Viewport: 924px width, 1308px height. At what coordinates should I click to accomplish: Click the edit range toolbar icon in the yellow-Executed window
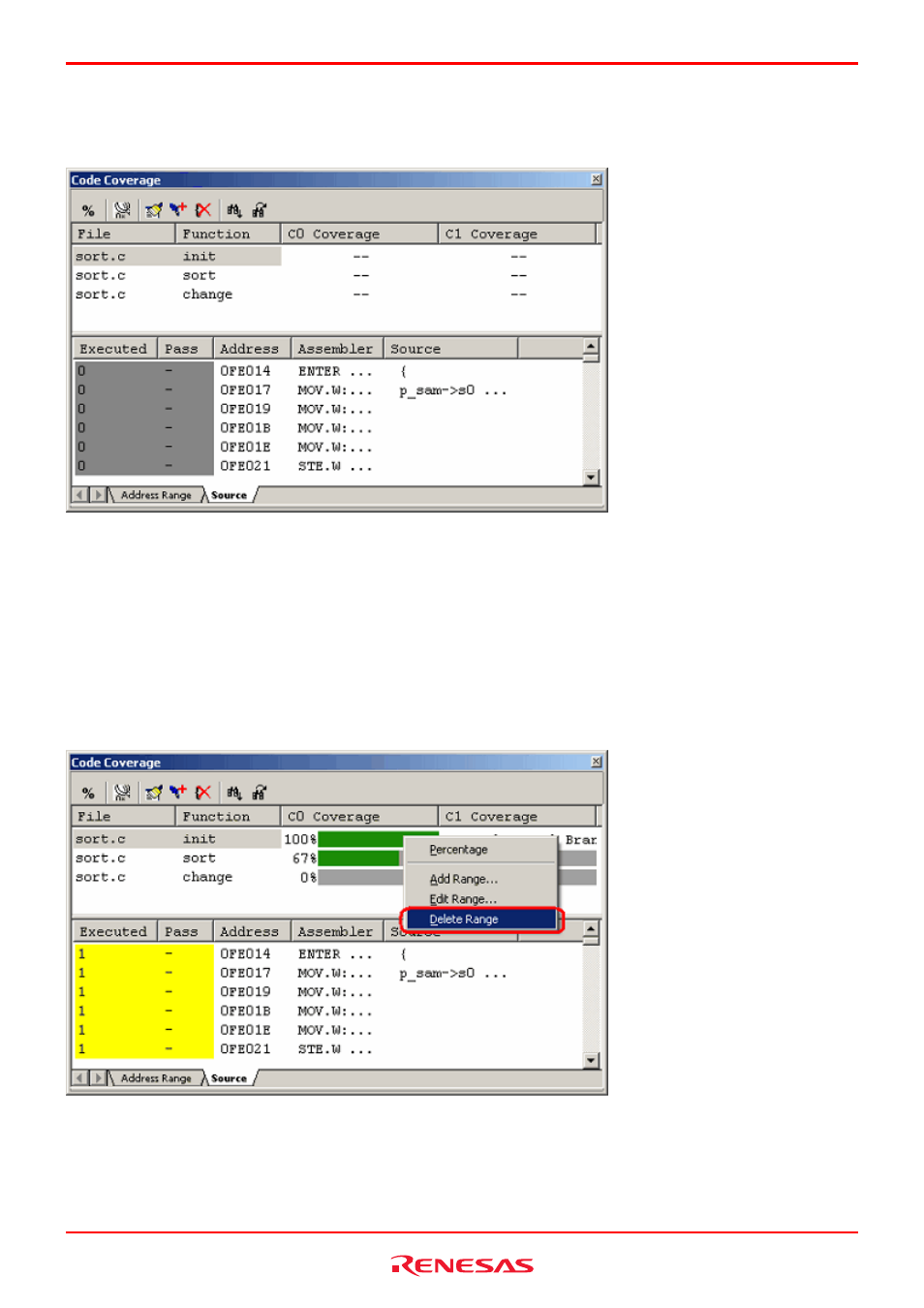coord(153,793)
